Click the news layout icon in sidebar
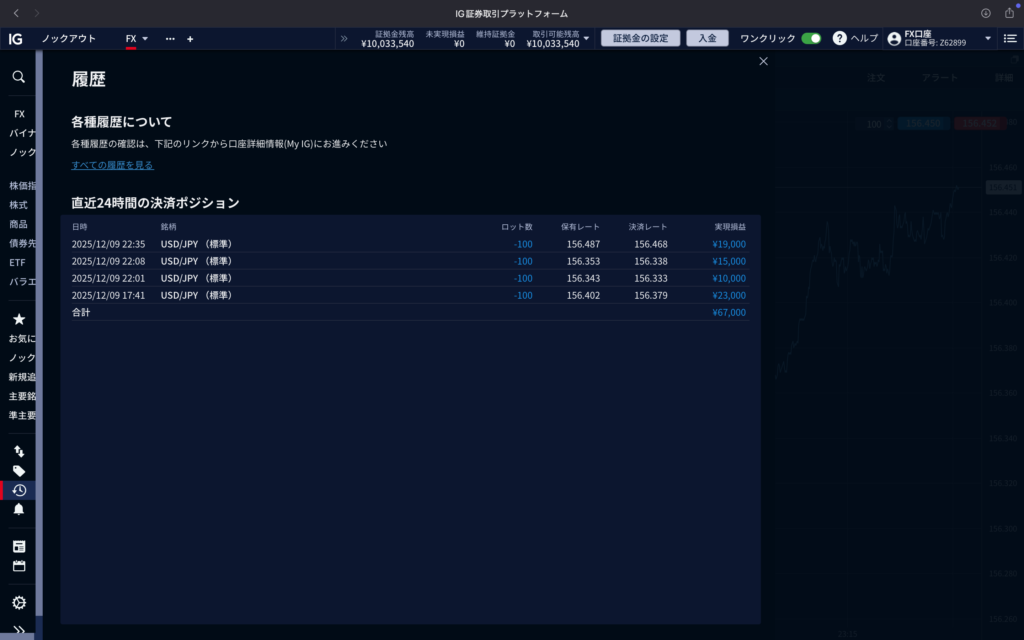 [18, 547]
